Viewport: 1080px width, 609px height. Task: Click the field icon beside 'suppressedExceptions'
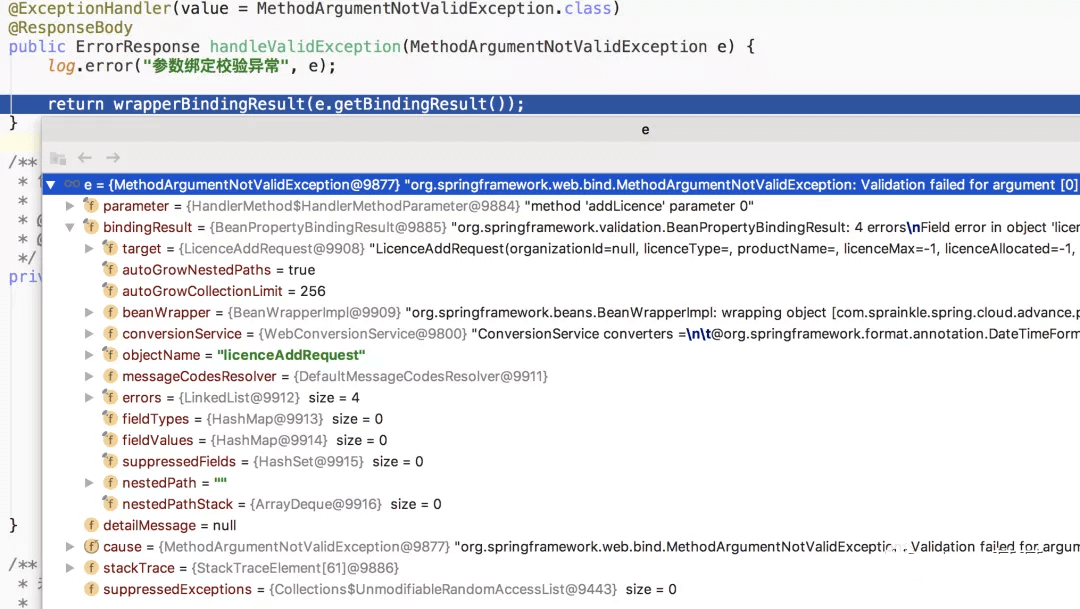click(91, 590)
